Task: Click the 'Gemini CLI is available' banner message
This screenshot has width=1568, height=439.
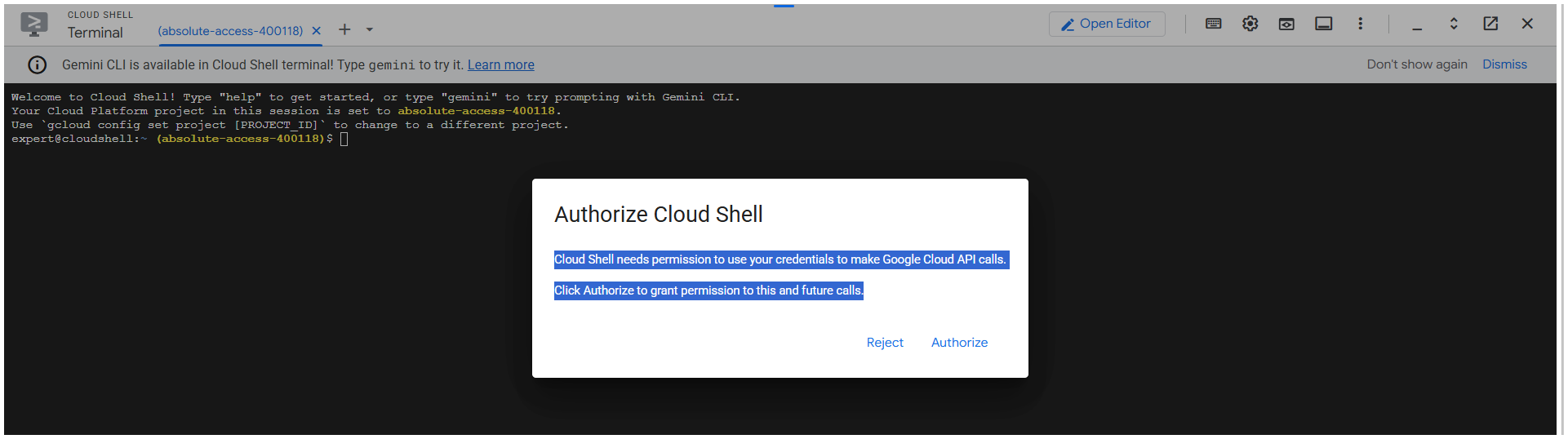Action: tap(263, 64)
